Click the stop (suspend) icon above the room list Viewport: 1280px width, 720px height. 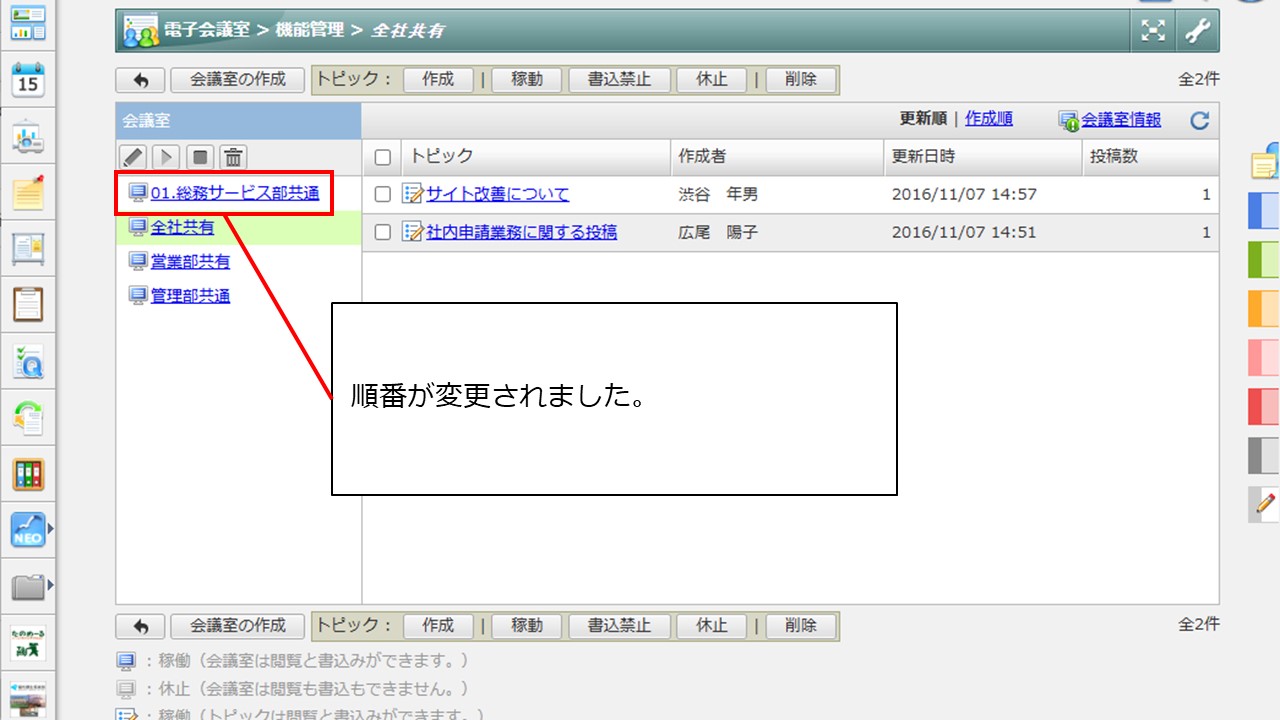[199, 157]
